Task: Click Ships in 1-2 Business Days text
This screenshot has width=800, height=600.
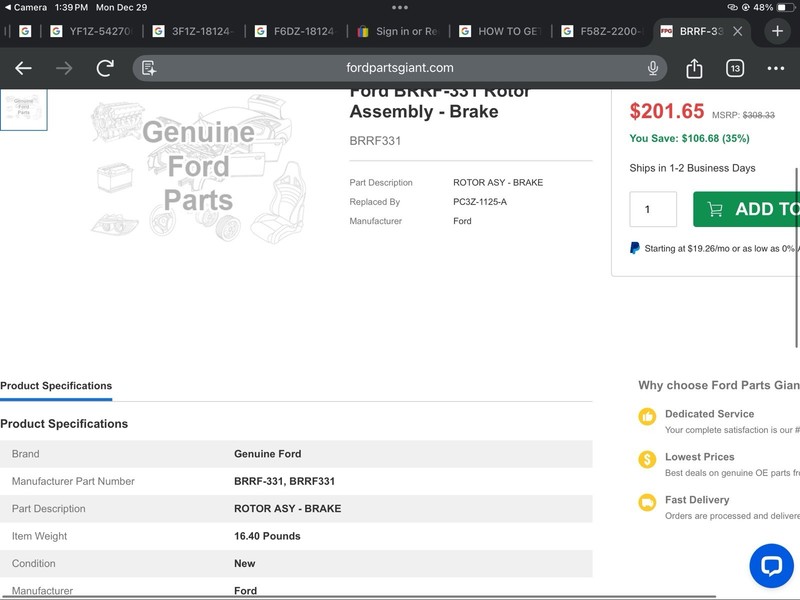Action: 692,168
